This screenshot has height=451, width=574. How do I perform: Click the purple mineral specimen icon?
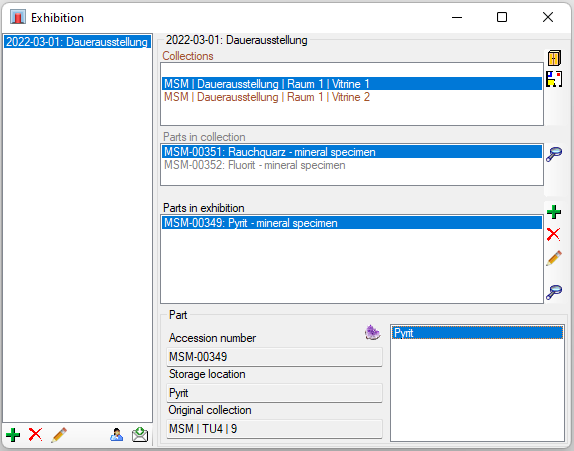[372, 332]
